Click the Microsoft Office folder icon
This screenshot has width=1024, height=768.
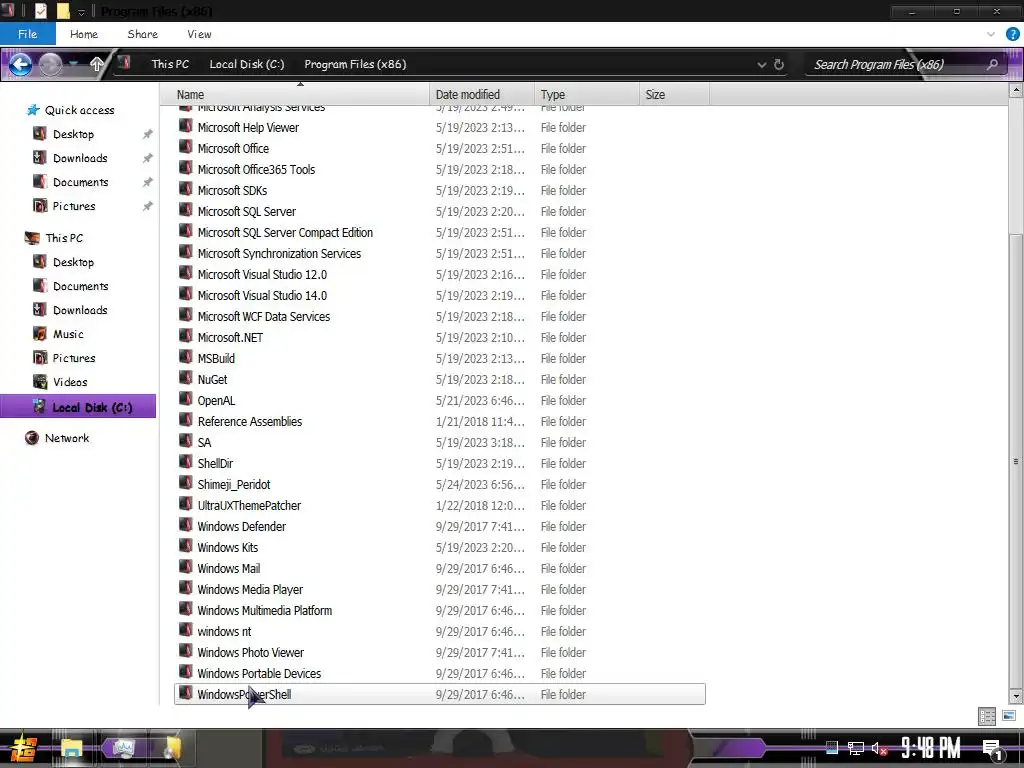point(185,148)
